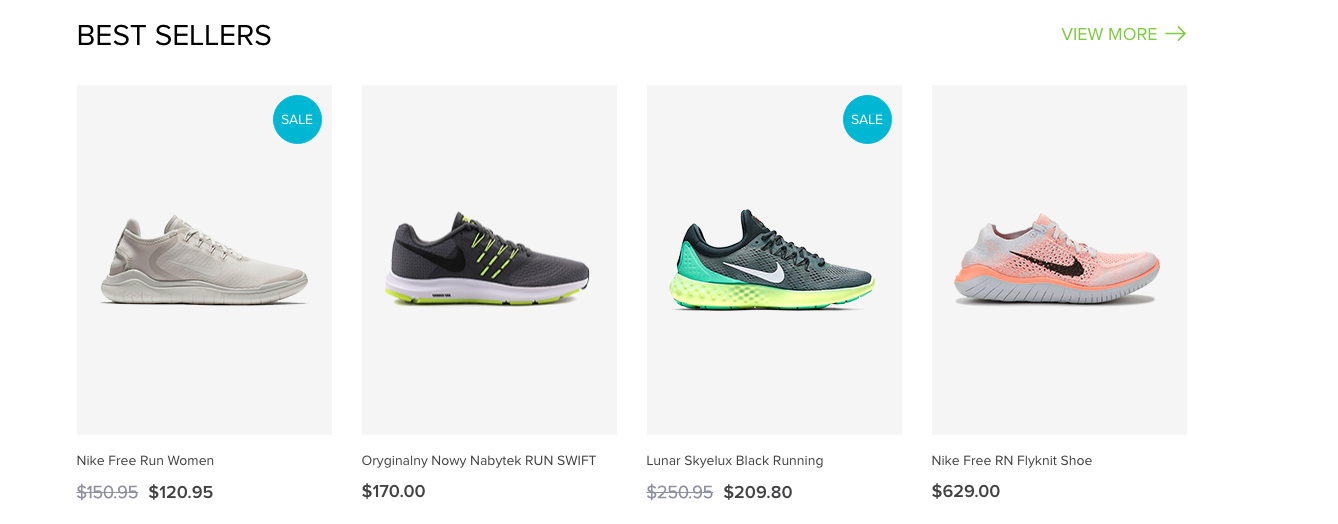This screenshot has height=524, width=1338.
Task: Select the green Lunar Skyelux shoe image
Action: coord(774,260)
